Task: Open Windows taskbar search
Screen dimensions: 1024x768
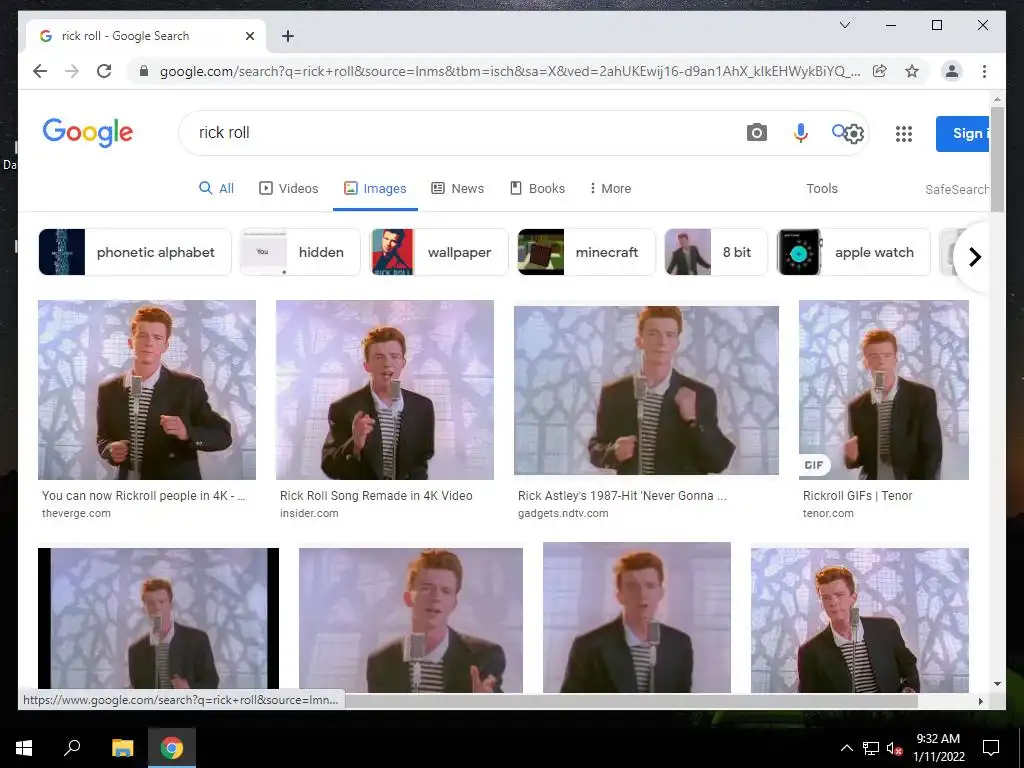Action: coord(72,747)
